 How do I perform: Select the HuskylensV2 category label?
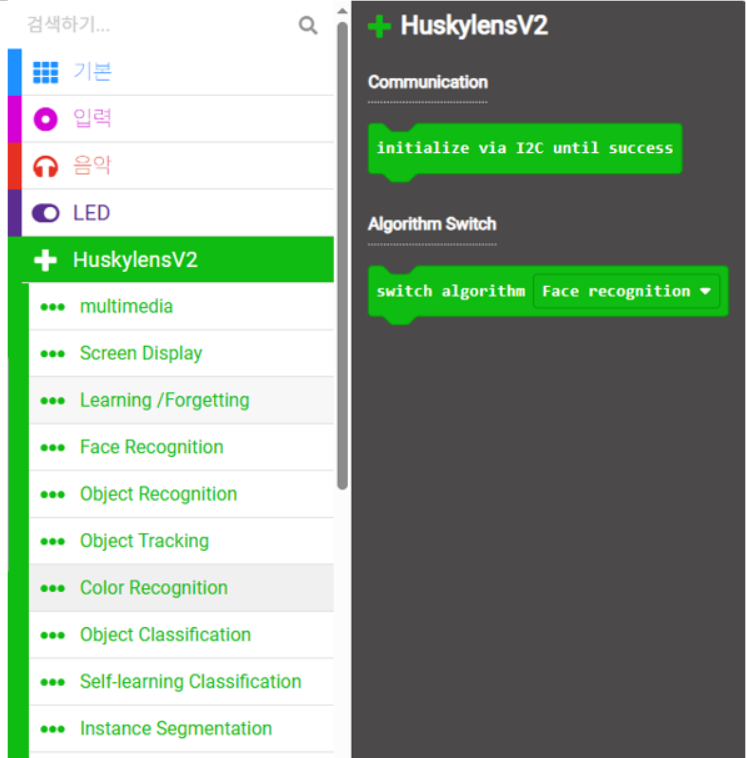[135, 260]
